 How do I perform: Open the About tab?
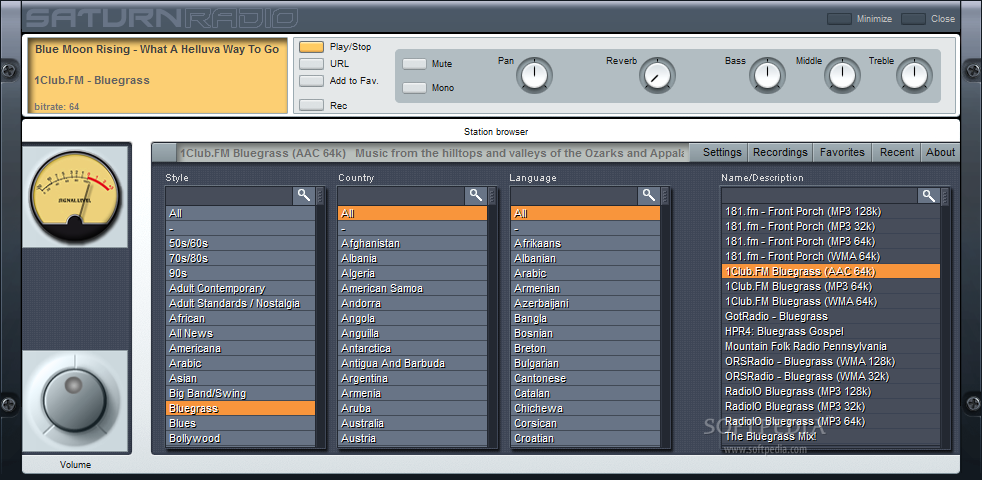coord(940,152)
